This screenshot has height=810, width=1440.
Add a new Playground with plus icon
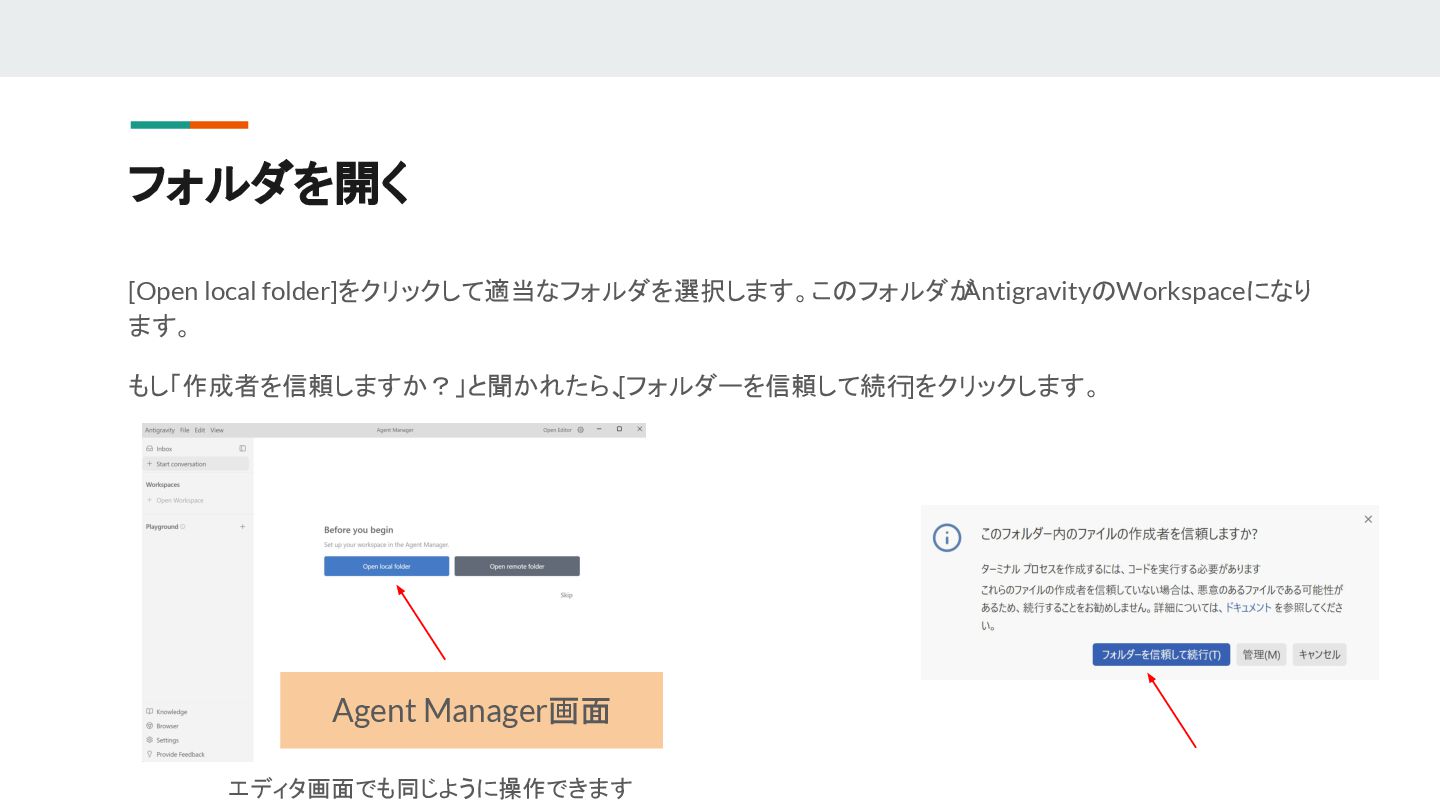242,526
